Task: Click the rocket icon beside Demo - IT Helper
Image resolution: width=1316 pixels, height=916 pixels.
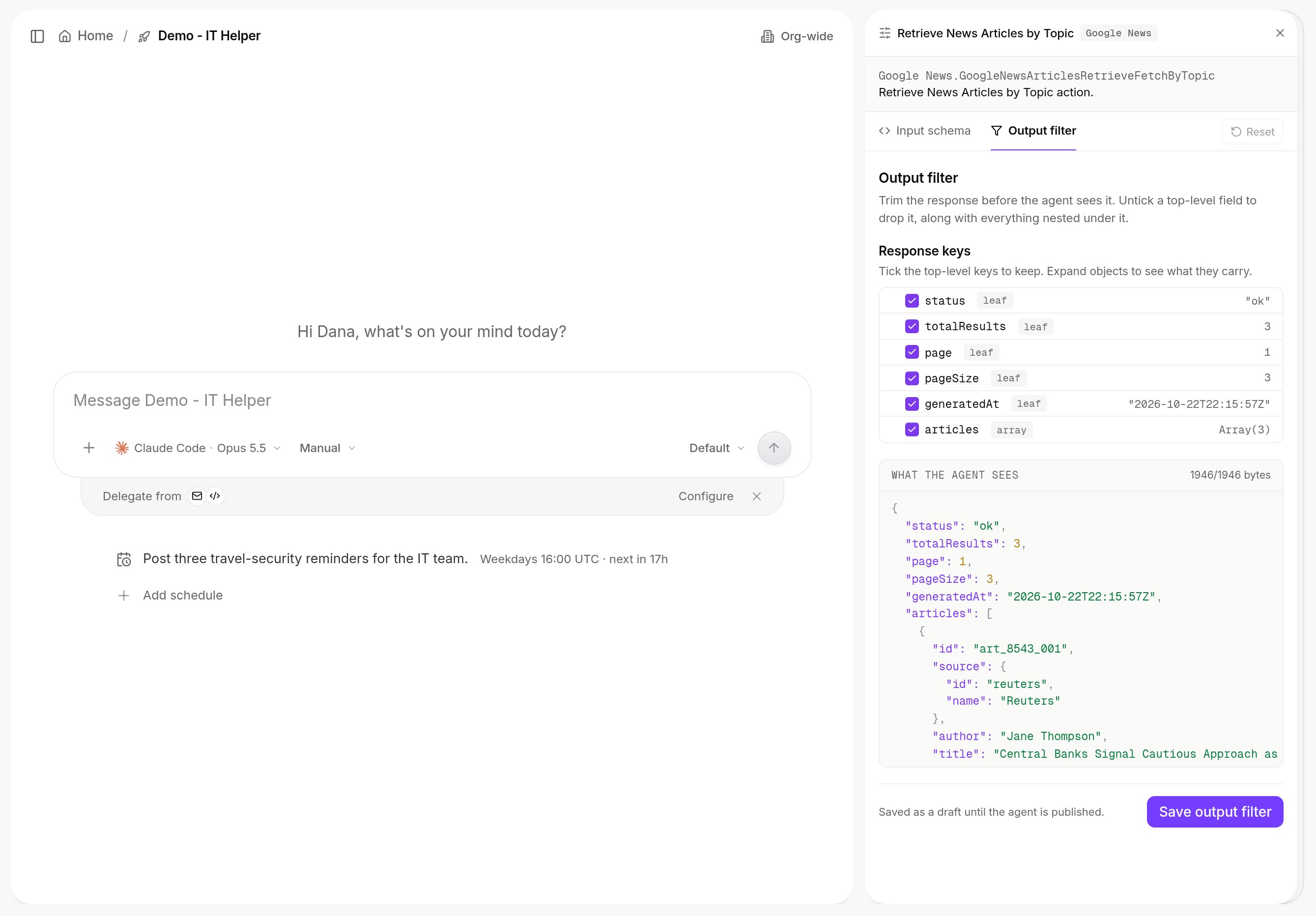Action: pyautogui.click(x=144, y=37)
